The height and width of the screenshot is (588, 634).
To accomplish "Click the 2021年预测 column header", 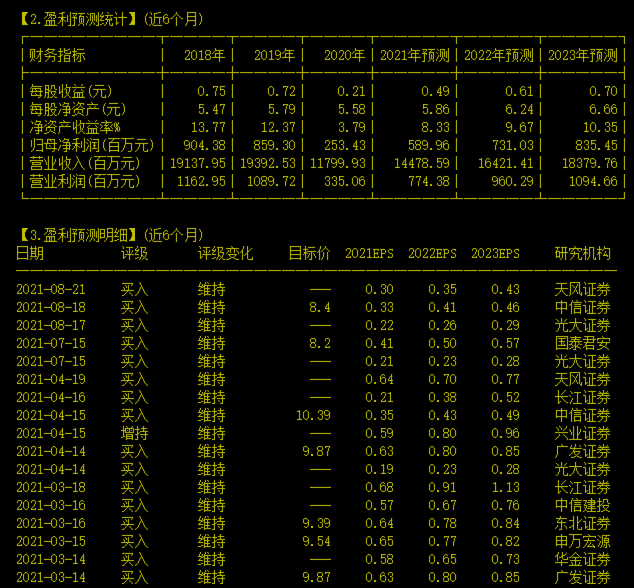I will tap(415, 55).
